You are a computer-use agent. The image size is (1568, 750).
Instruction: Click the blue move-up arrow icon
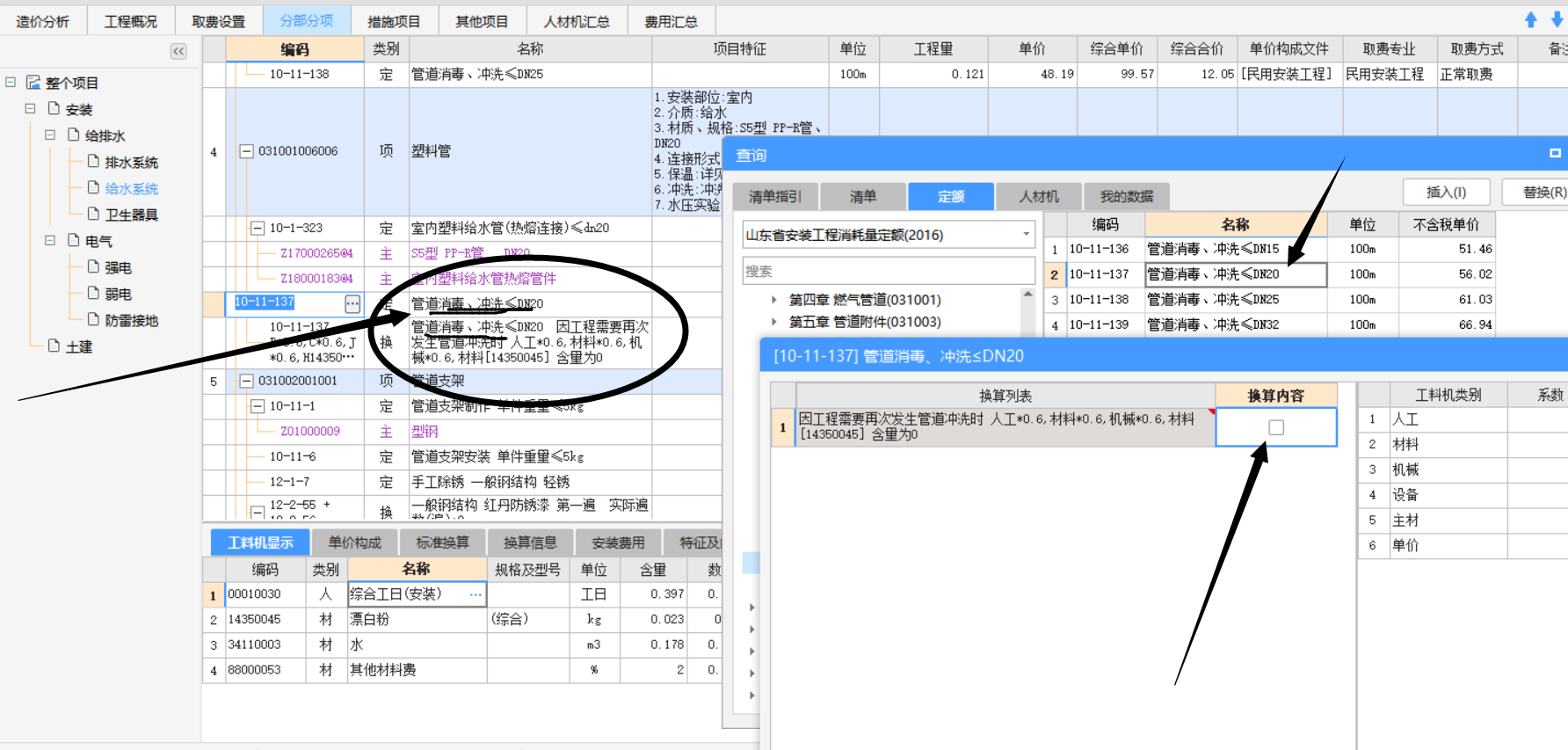[x=1531, y=19]
